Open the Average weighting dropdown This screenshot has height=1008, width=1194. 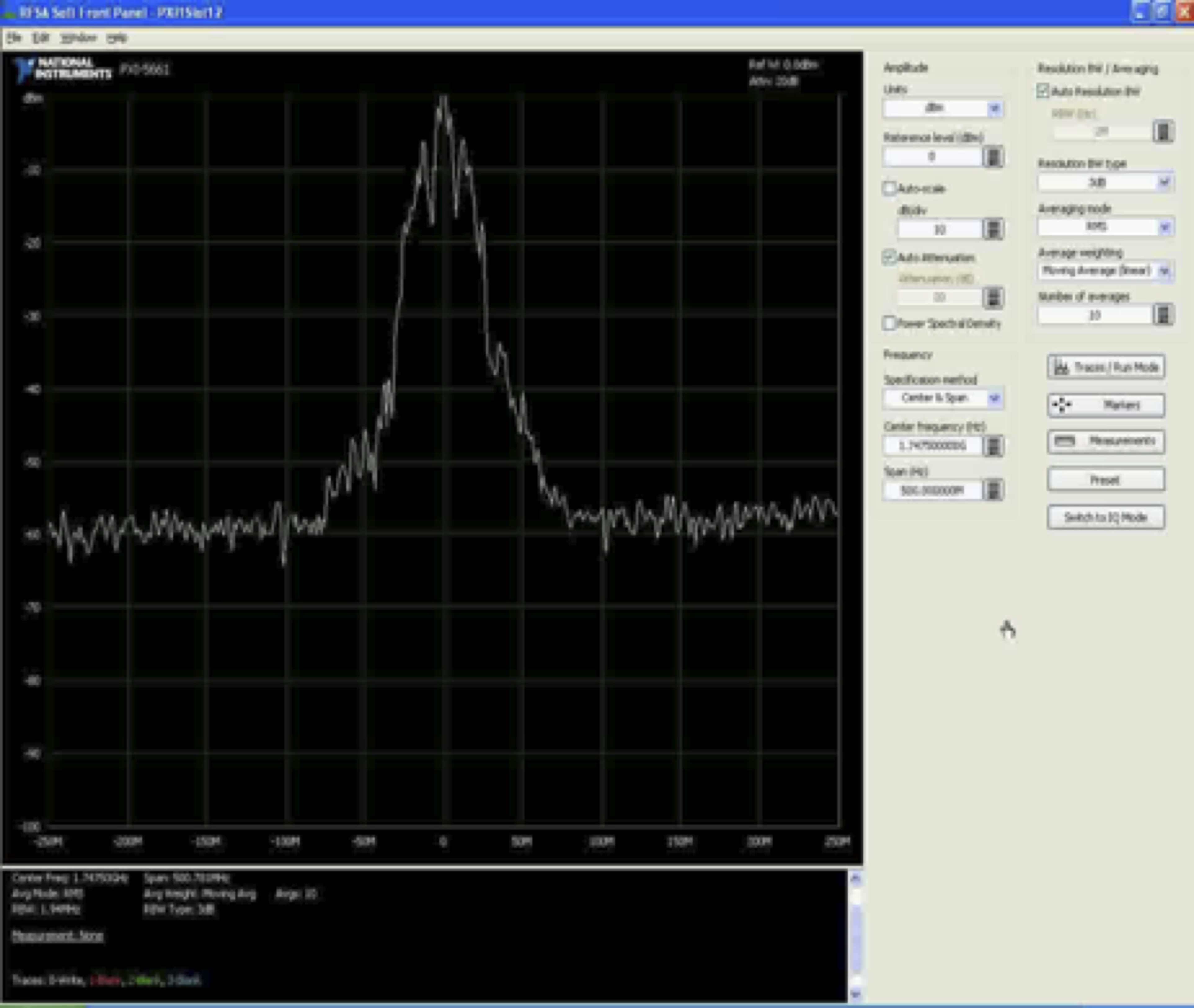pyautogui.click(x=1105, y=271)
